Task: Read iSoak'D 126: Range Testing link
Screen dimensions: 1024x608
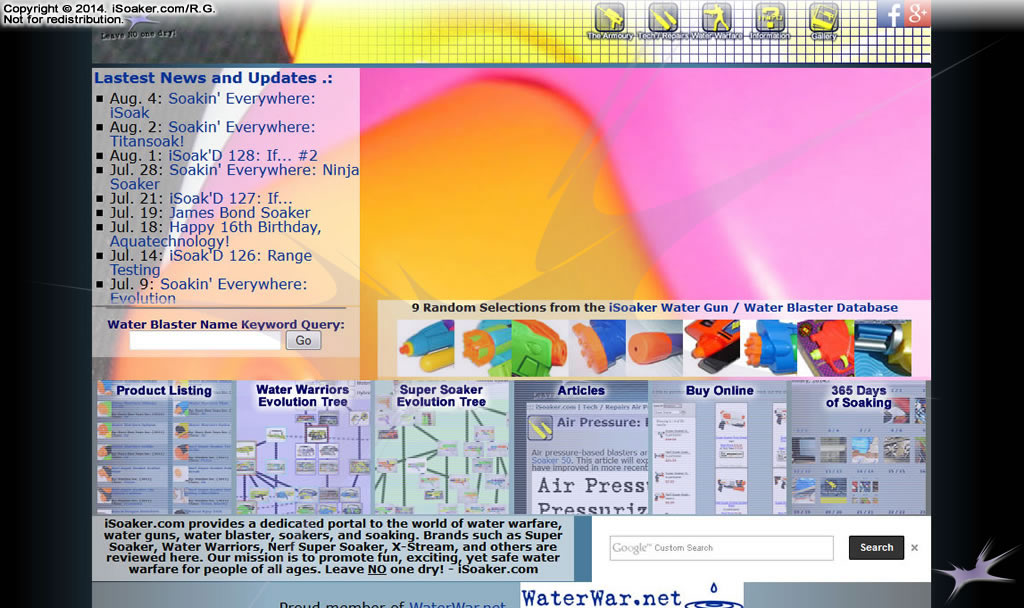Action: [x=211, y=263]
